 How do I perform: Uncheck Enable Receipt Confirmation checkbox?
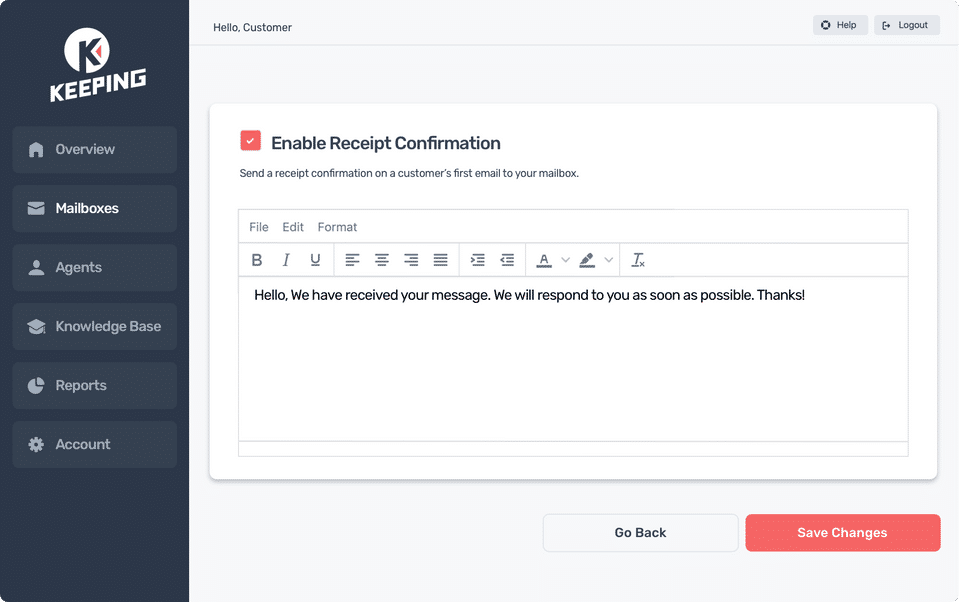click(250, 140)
